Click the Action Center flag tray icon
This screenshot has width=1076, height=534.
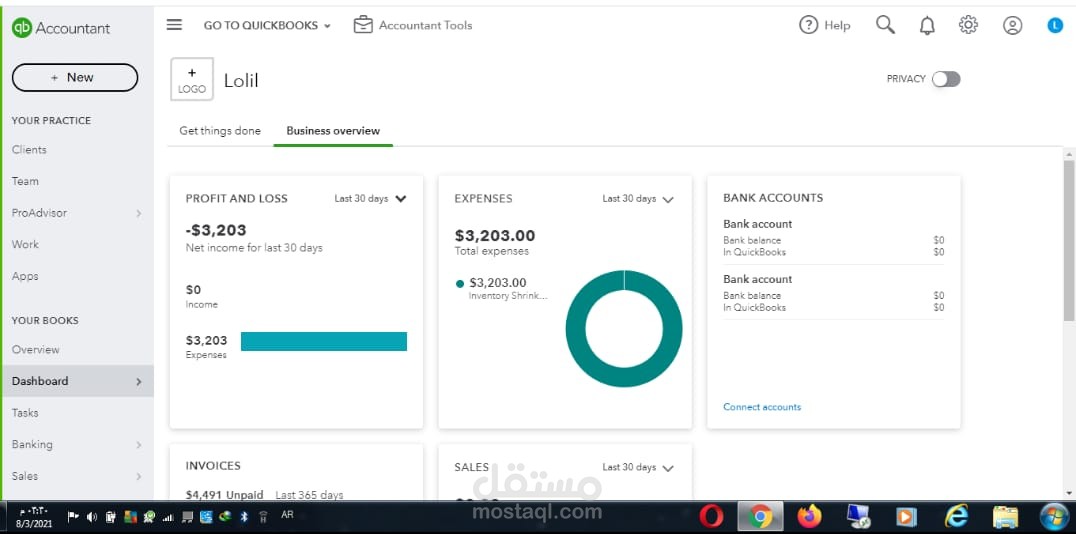pos(73,517)
